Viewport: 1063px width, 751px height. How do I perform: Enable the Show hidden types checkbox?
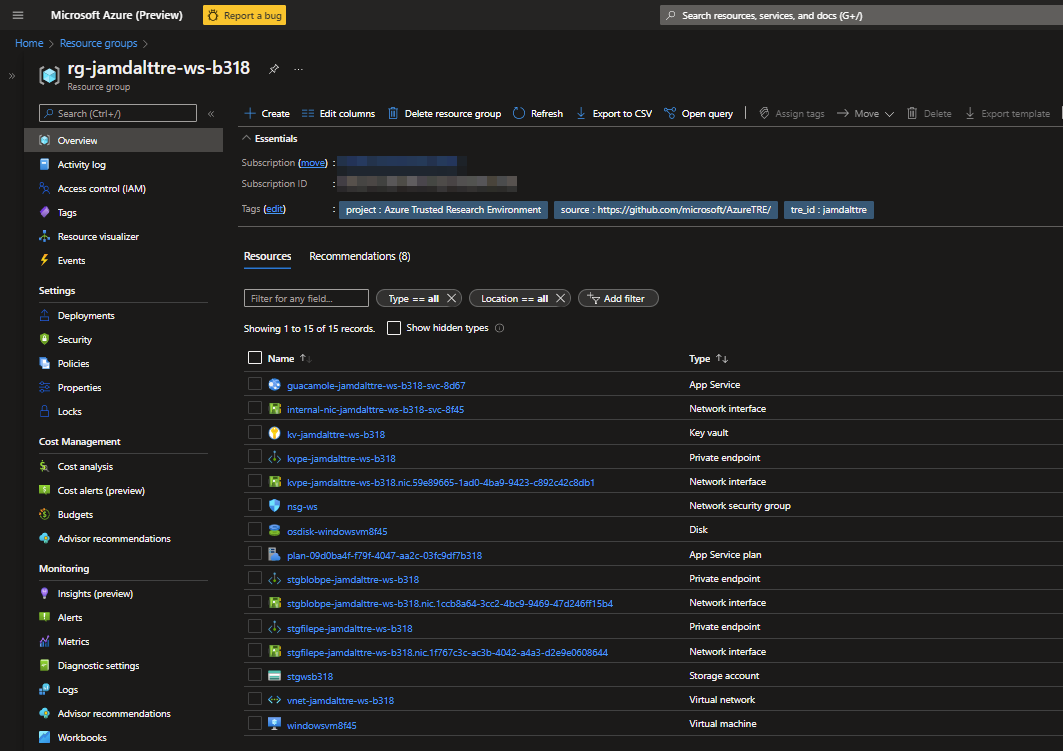pyautogui.click(x=394, y=328)
